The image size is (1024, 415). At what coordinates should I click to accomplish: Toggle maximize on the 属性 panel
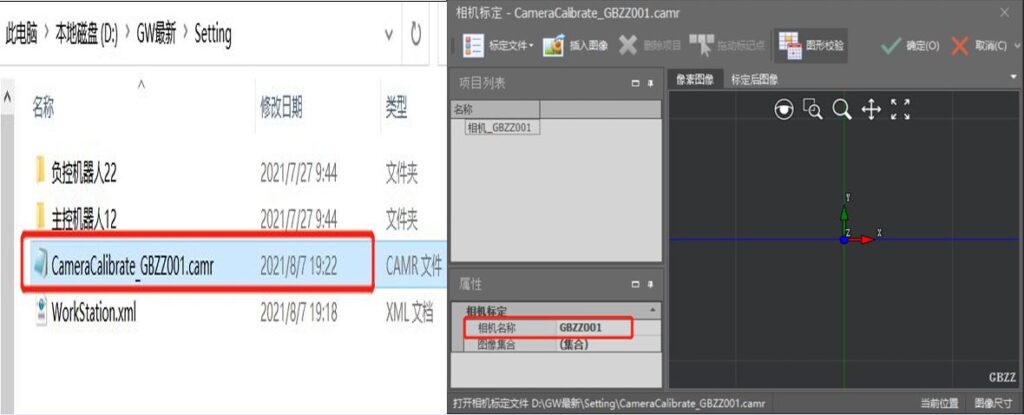(x=636, y=285)
